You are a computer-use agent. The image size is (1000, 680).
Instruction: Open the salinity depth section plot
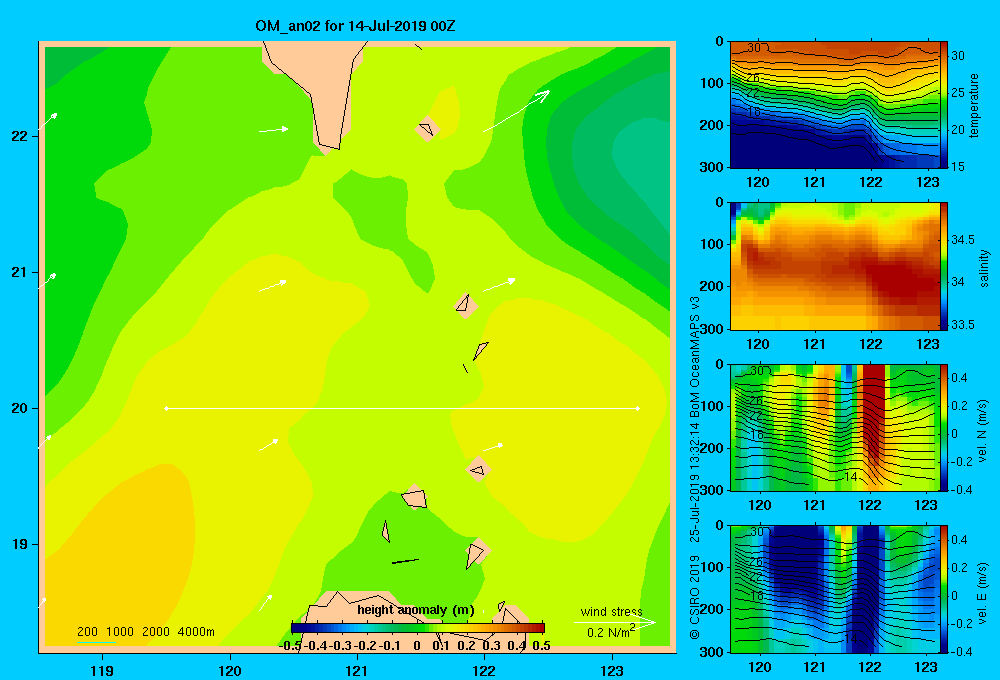coord(835,266)
